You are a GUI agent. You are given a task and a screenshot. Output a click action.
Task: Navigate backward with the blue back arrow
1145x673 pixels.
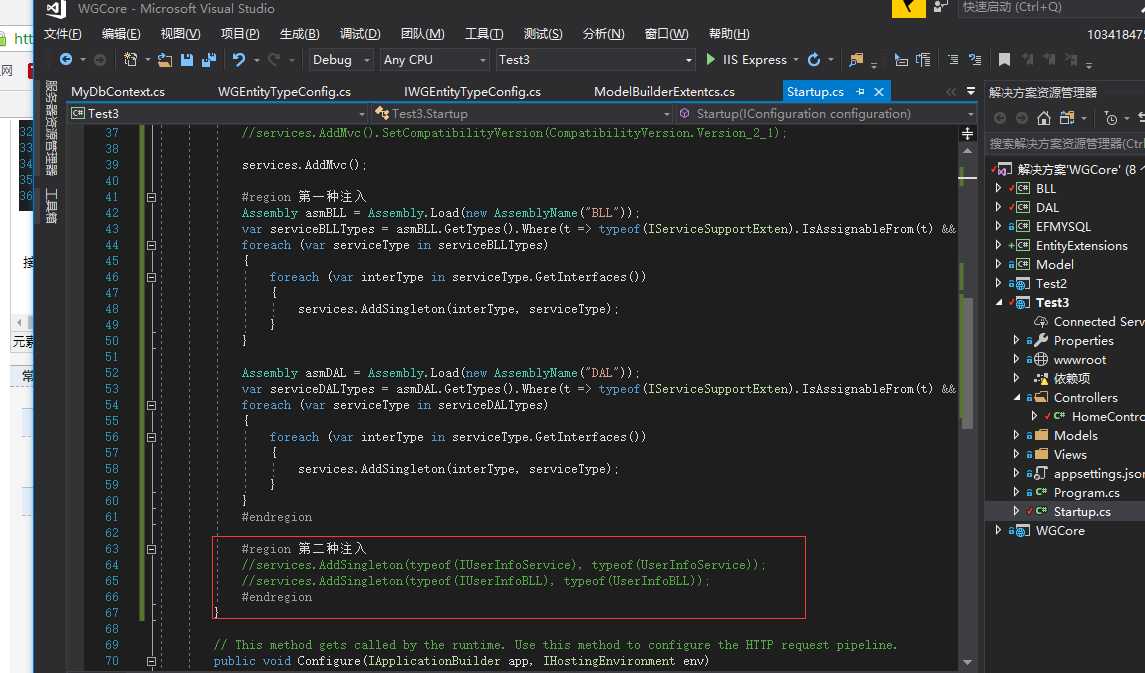pos(66,60)
